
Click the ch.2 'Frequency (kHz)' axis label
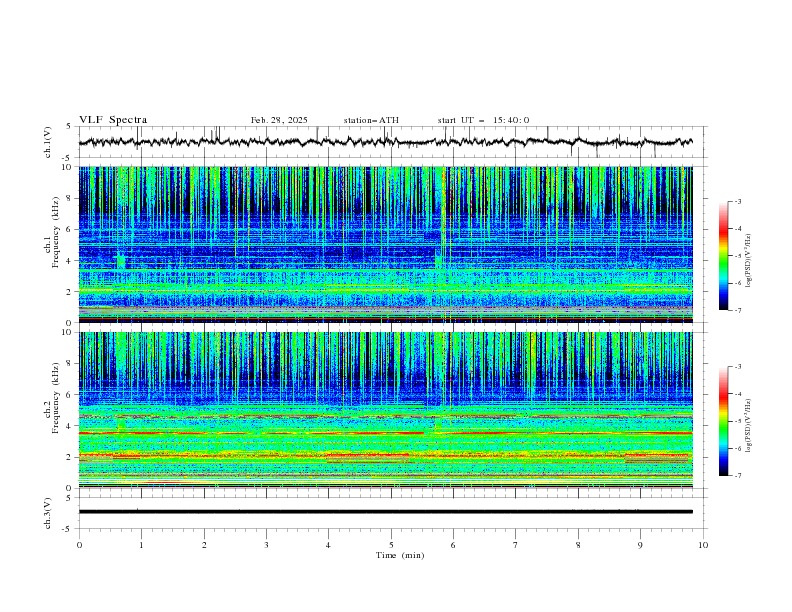56,398
